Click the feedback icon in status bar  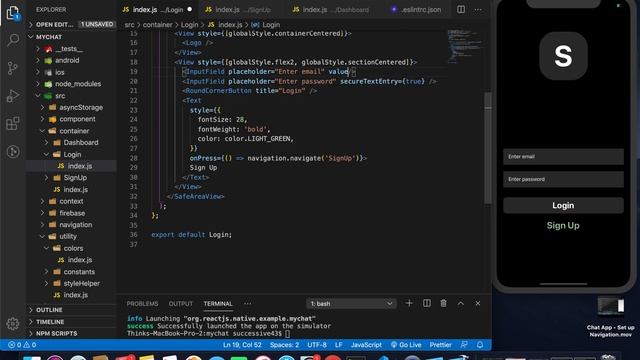coord(464,345)
